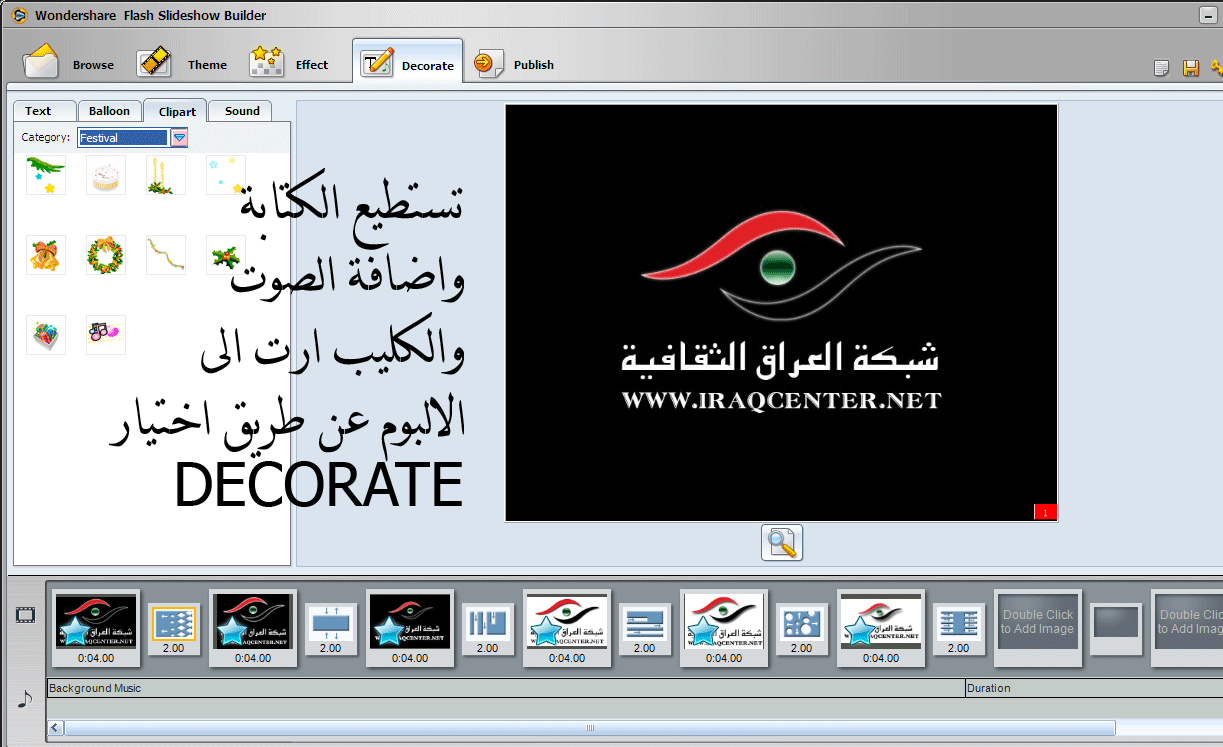Select the Christmas wreath clipart

point(106,254)
